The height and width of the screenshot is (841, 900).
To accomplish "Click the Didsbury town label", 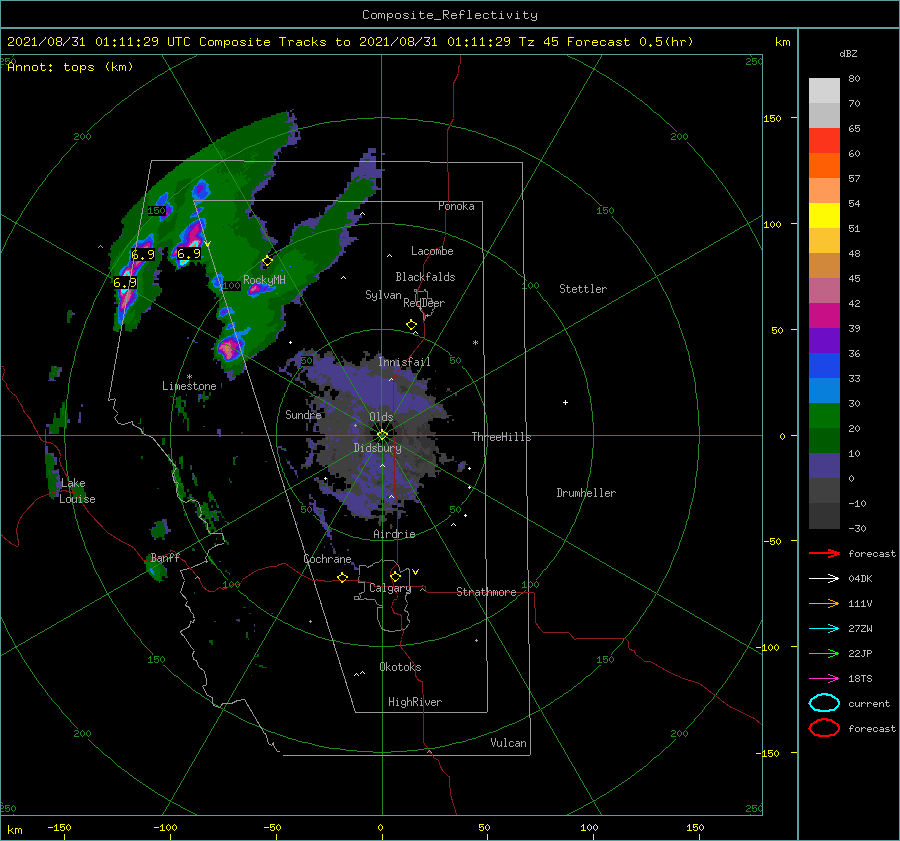I will click(x=378, y=448).
